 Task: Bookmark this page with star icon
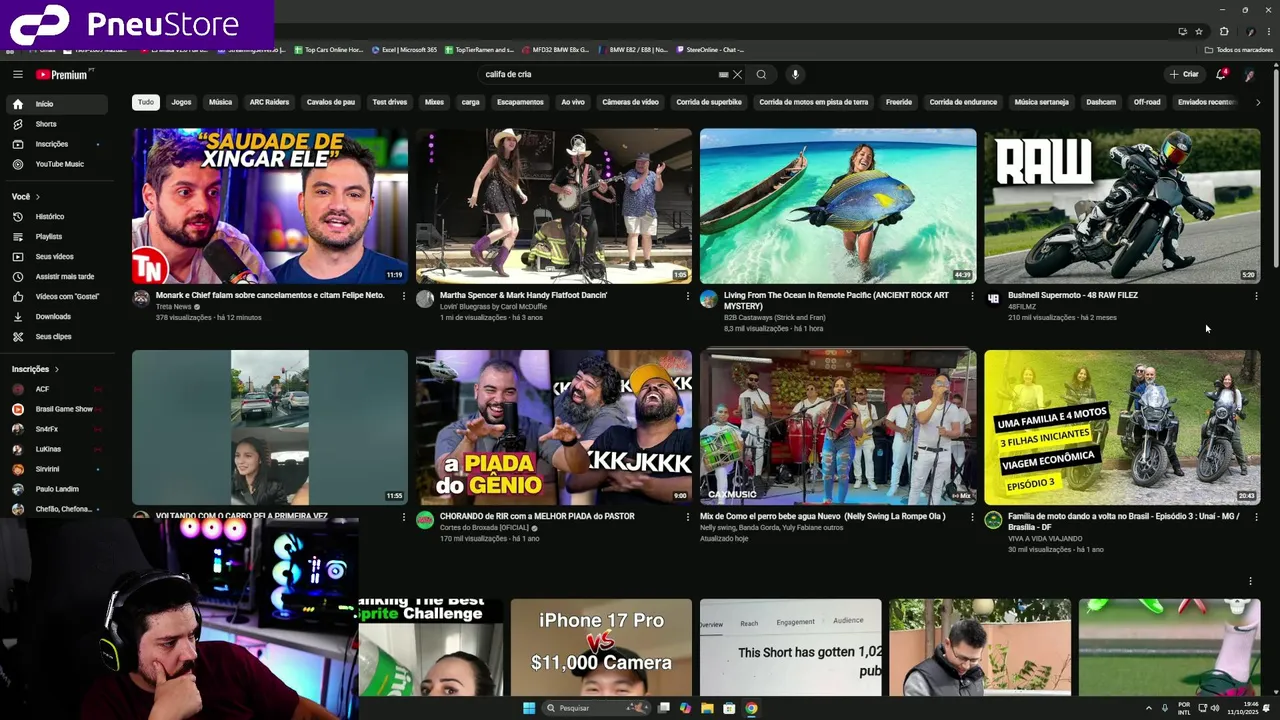1199,31
